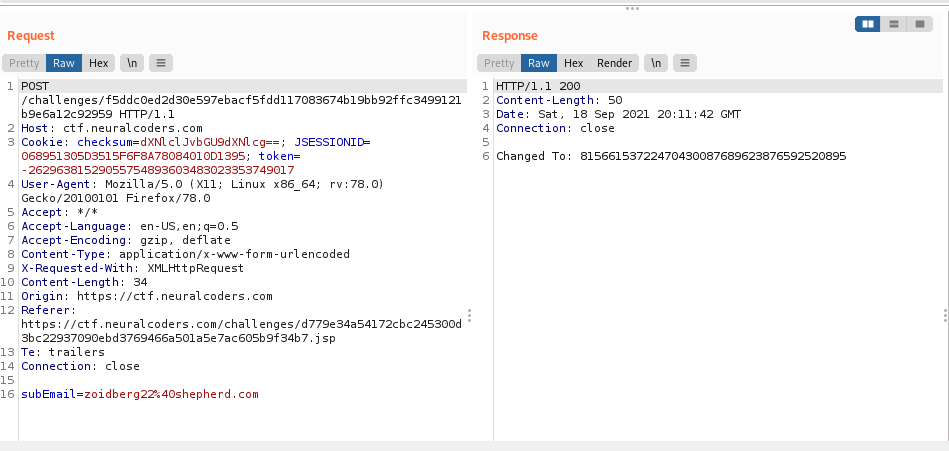Switch to the top-bottom stacked layout icon
This screenshot has width=949, height=451.
pyautogui.click(x=894, y=24)
